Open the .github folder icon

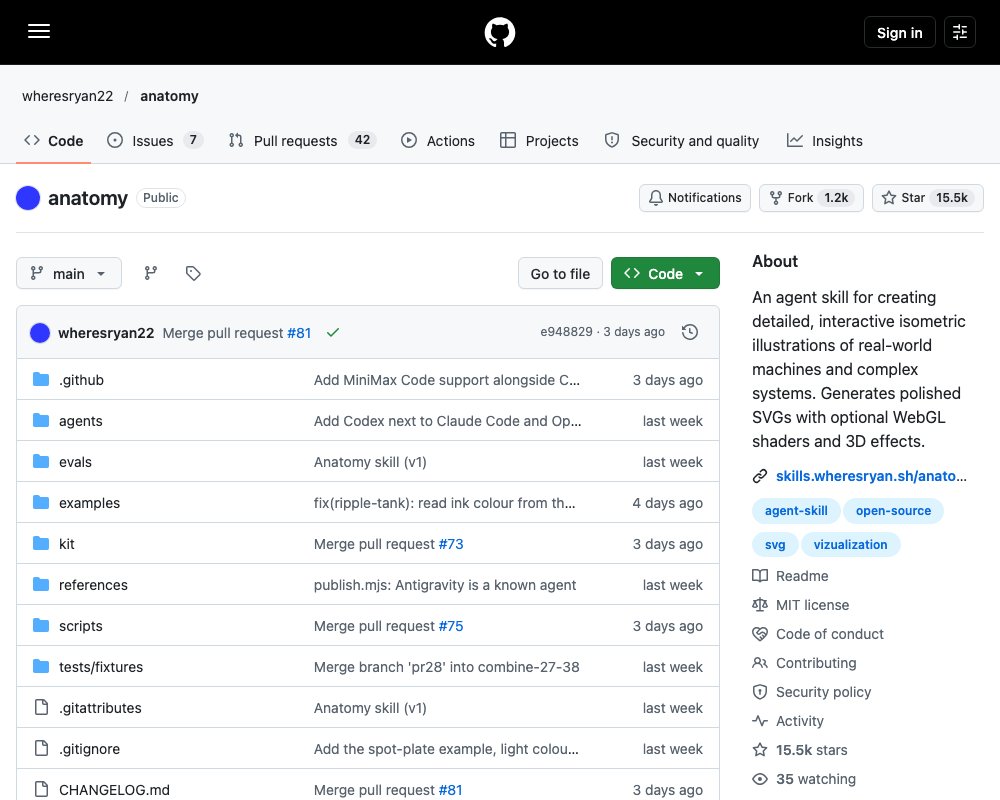(x=41, y=380)
